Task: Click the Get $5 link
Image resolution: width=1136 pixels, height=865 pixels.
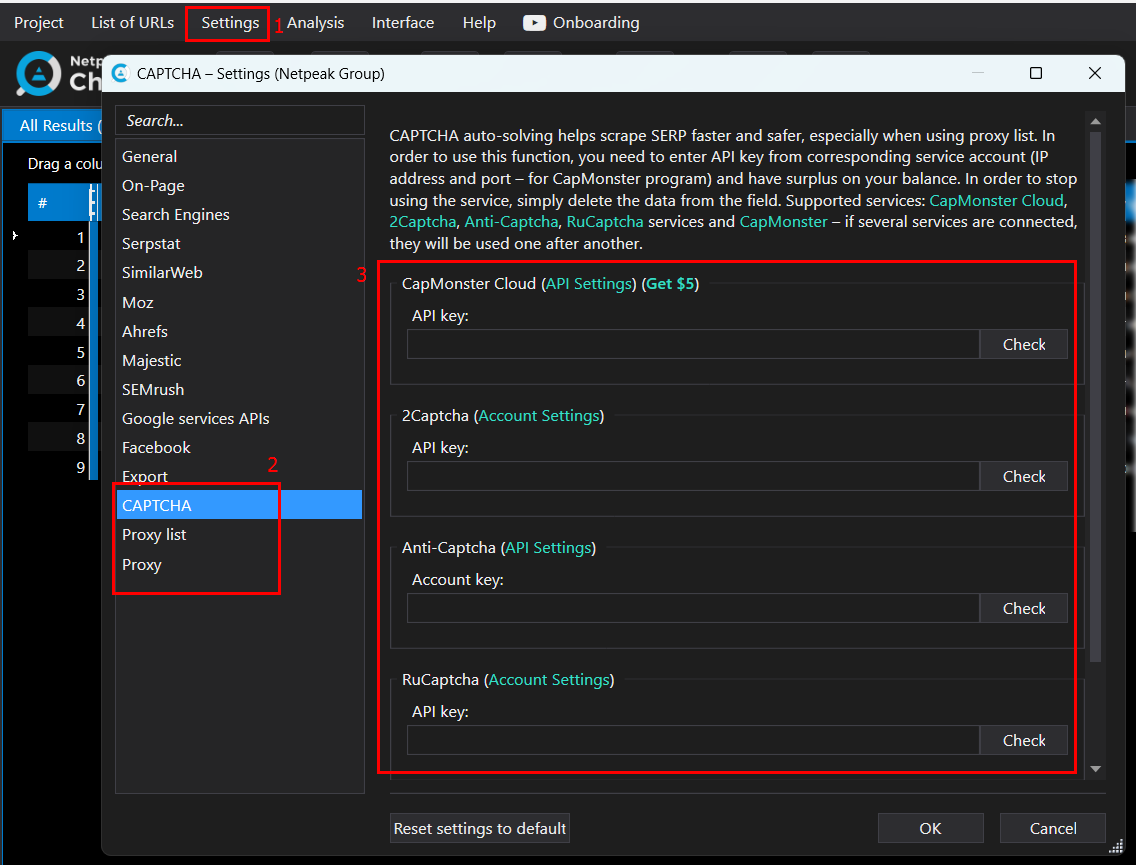Action: [x=670, y=283]
